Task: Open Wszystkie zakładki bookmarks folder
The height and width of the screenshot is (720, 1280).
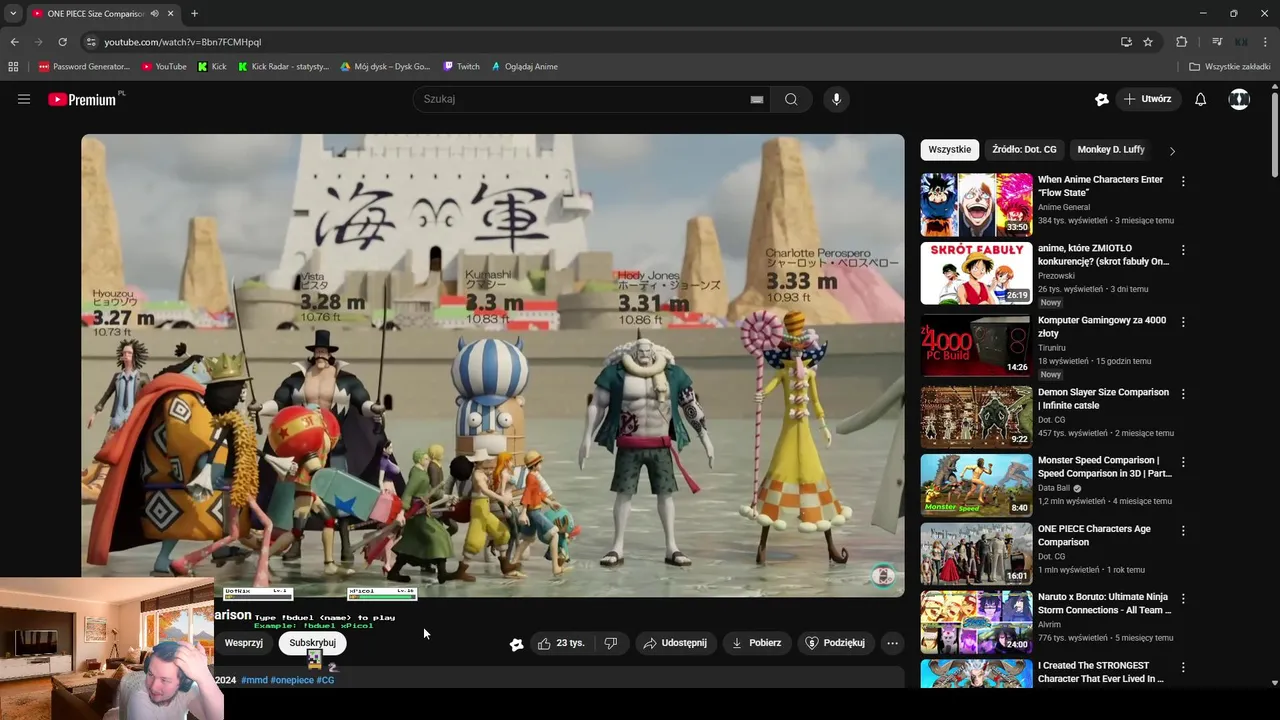Action: coord(1230,66)
